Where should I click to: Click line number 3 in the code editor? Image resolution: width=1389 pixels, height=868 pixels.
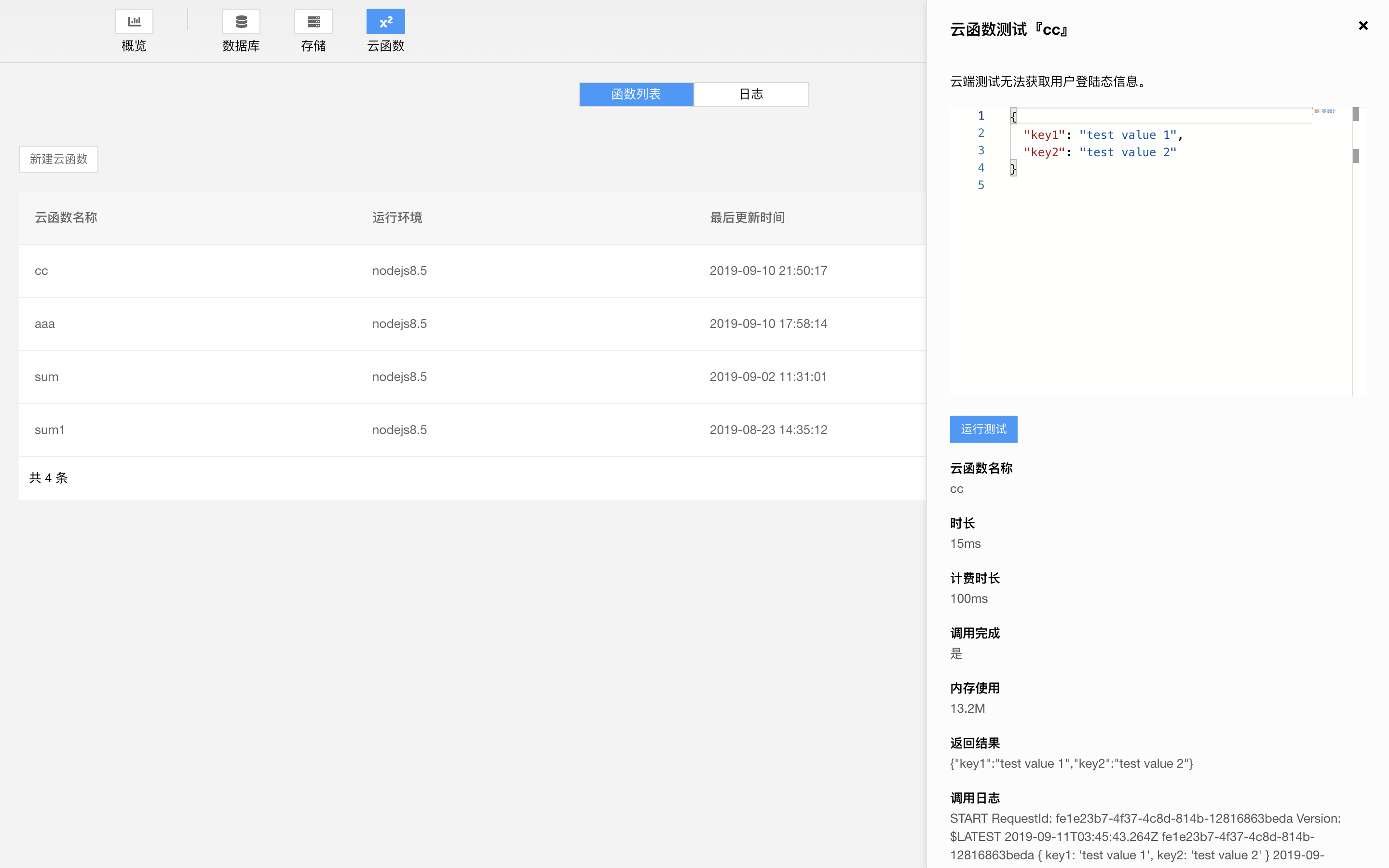click(x=981, y=150)
